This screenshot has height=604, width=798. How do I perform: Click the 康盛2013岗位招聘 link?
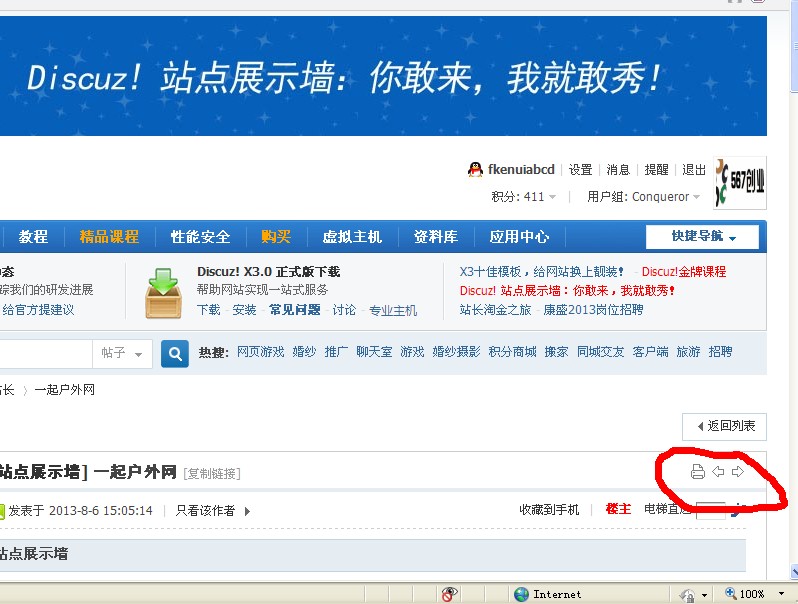click(593, 310)
